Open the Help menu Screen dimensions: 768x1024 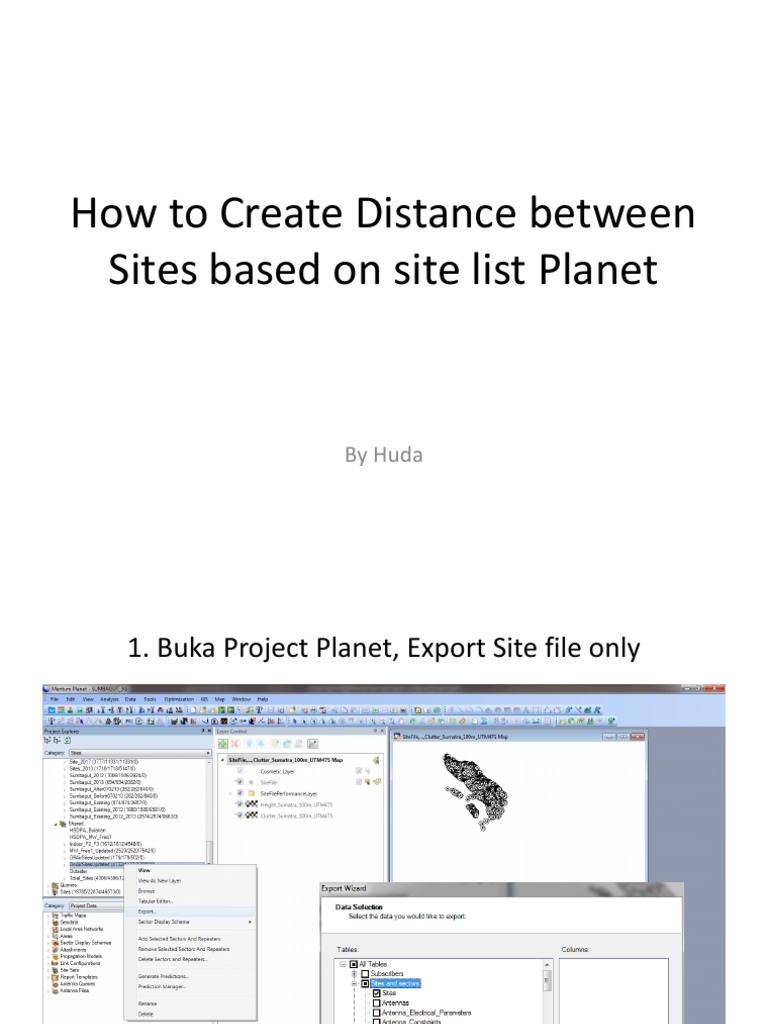point(263,699)
